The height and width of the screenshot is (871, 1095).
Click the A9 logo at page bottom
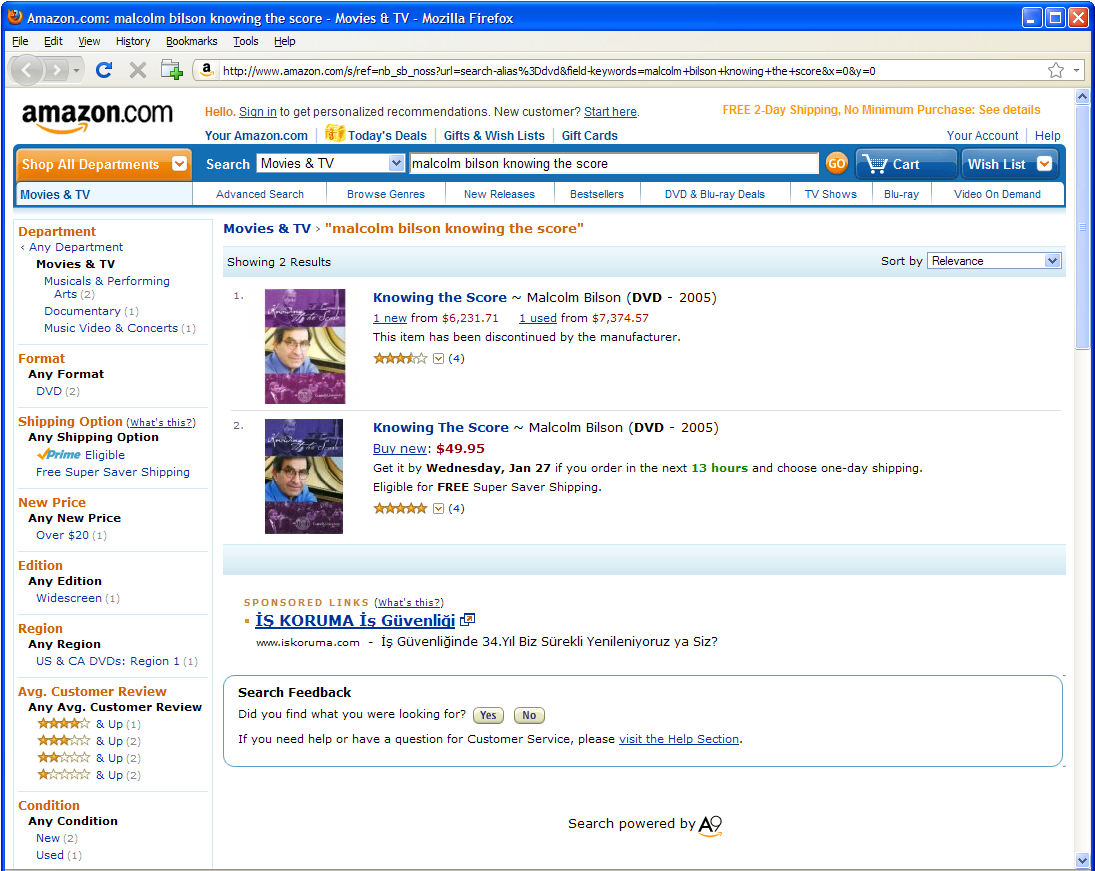(710, 825)
